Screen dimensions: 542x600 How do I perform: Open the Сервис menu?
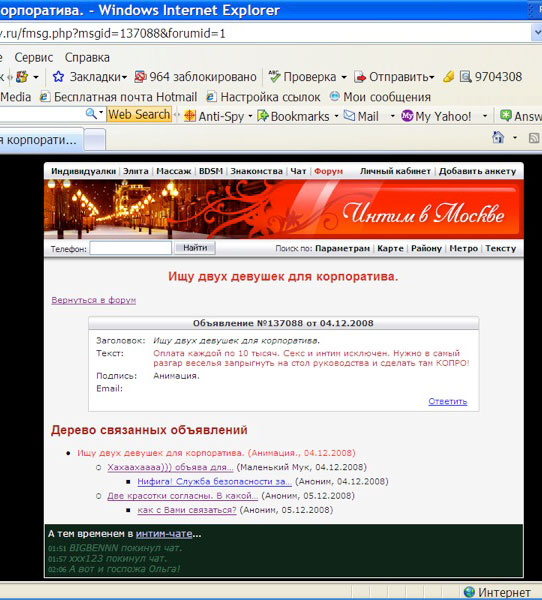(34, 57)
